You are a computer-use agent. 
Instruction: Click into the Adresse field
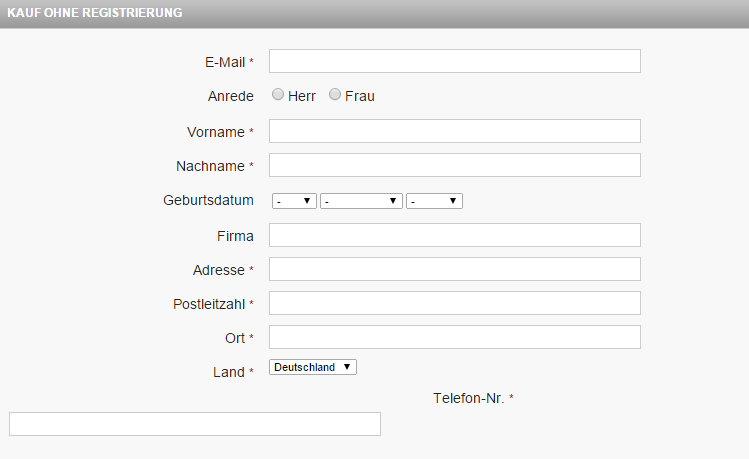pos(454,269)
